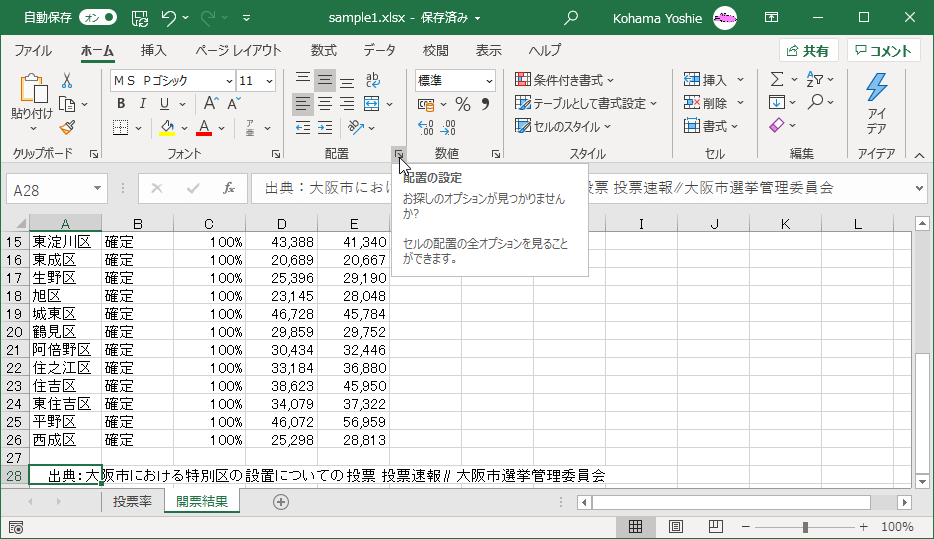Expand conditional formatting menu
Image resolution: width=934 pixels, height=539 pixels.
tap(564, 80)
